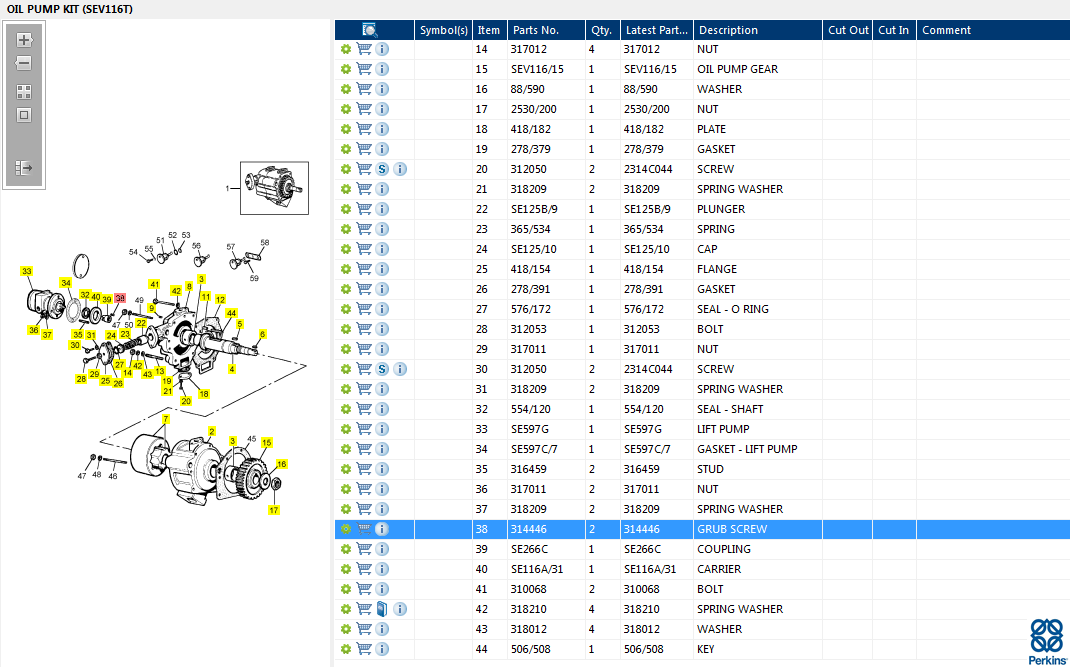This screenshot has width=1070, height=667.
Task: Add KEY 506/508 to cart
Action: (x=364, y=649)
